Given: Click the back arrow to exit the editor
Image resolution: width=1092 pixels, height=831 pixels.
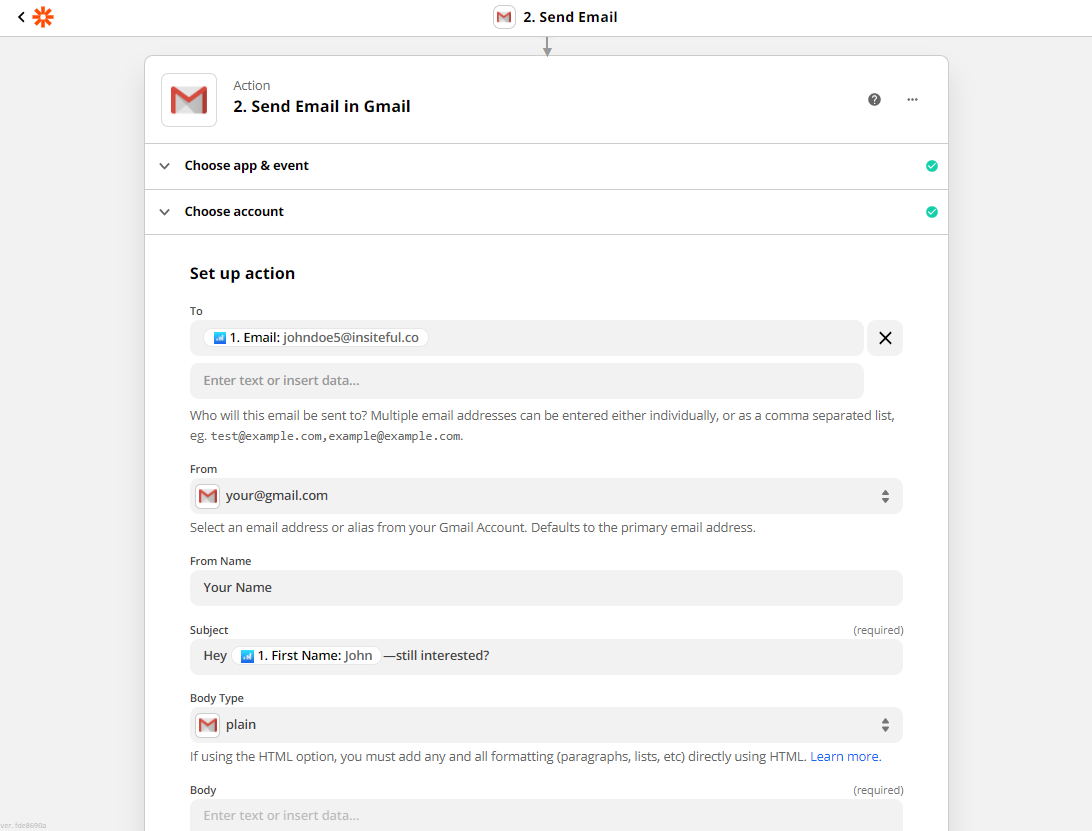Looking at the screenshot, I should click(20, 17).
